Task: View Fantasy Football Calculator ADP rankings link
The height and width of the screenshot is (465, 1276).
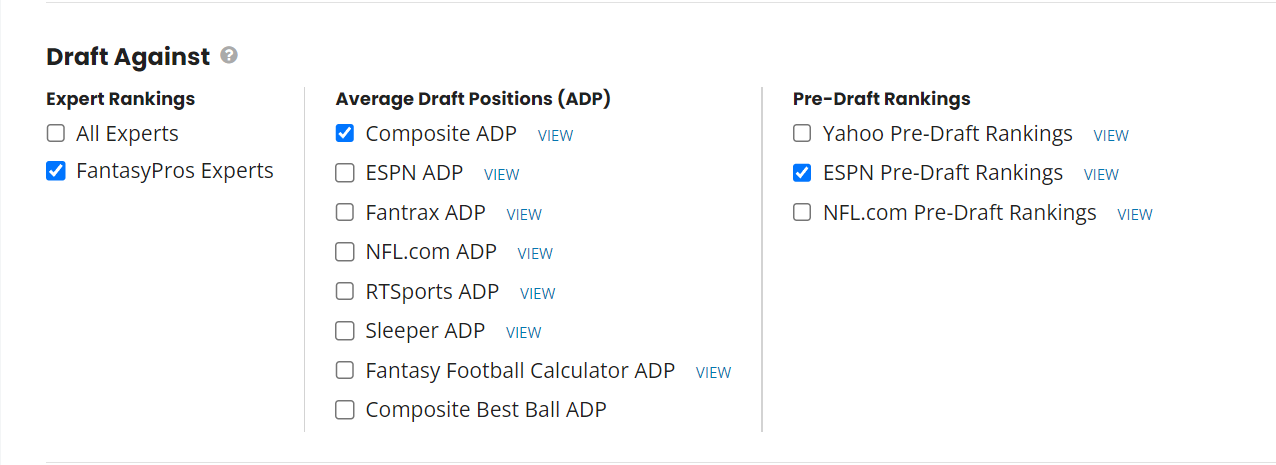Action: click(x=714, y=372)
